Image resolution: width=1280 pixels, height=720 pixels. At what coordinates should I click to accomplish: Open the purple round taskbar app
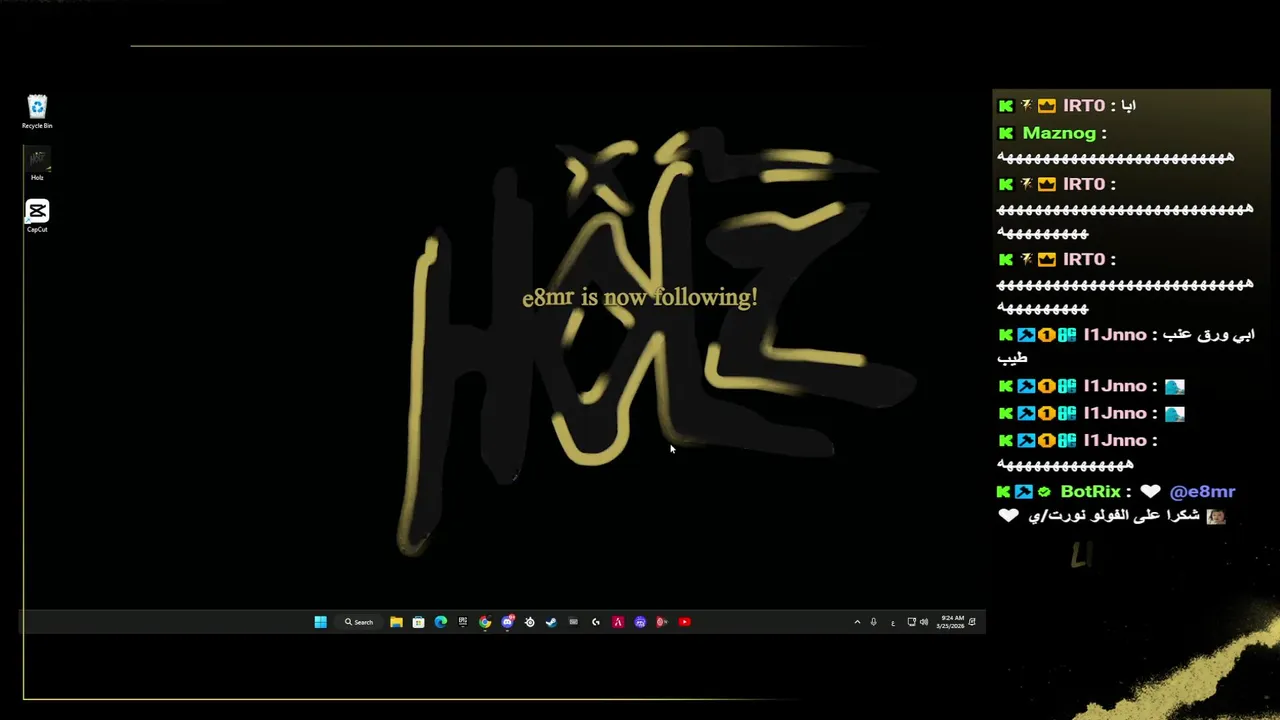(x=640, y=622)
